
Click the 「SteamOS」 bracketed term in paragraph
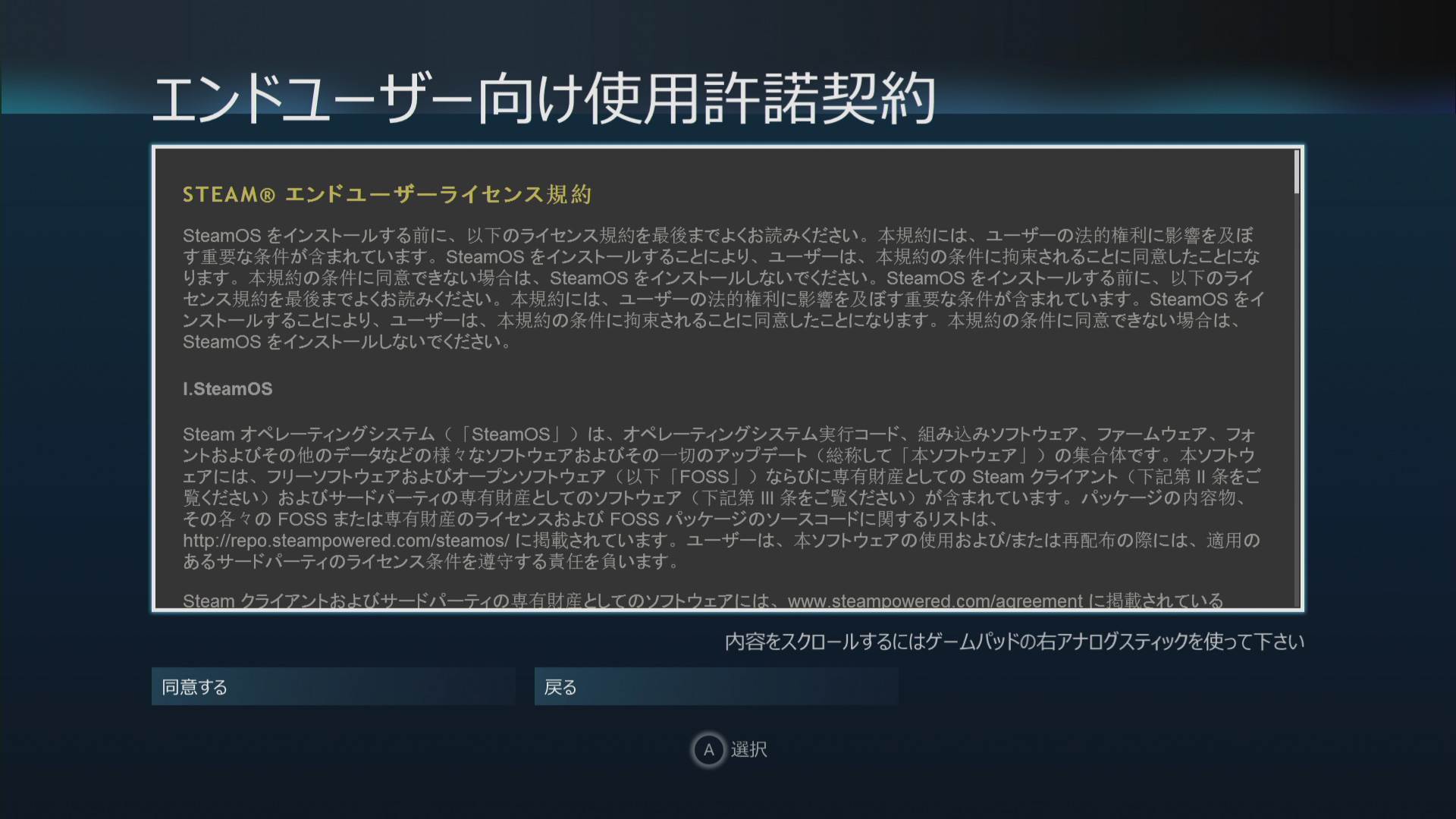510,435
